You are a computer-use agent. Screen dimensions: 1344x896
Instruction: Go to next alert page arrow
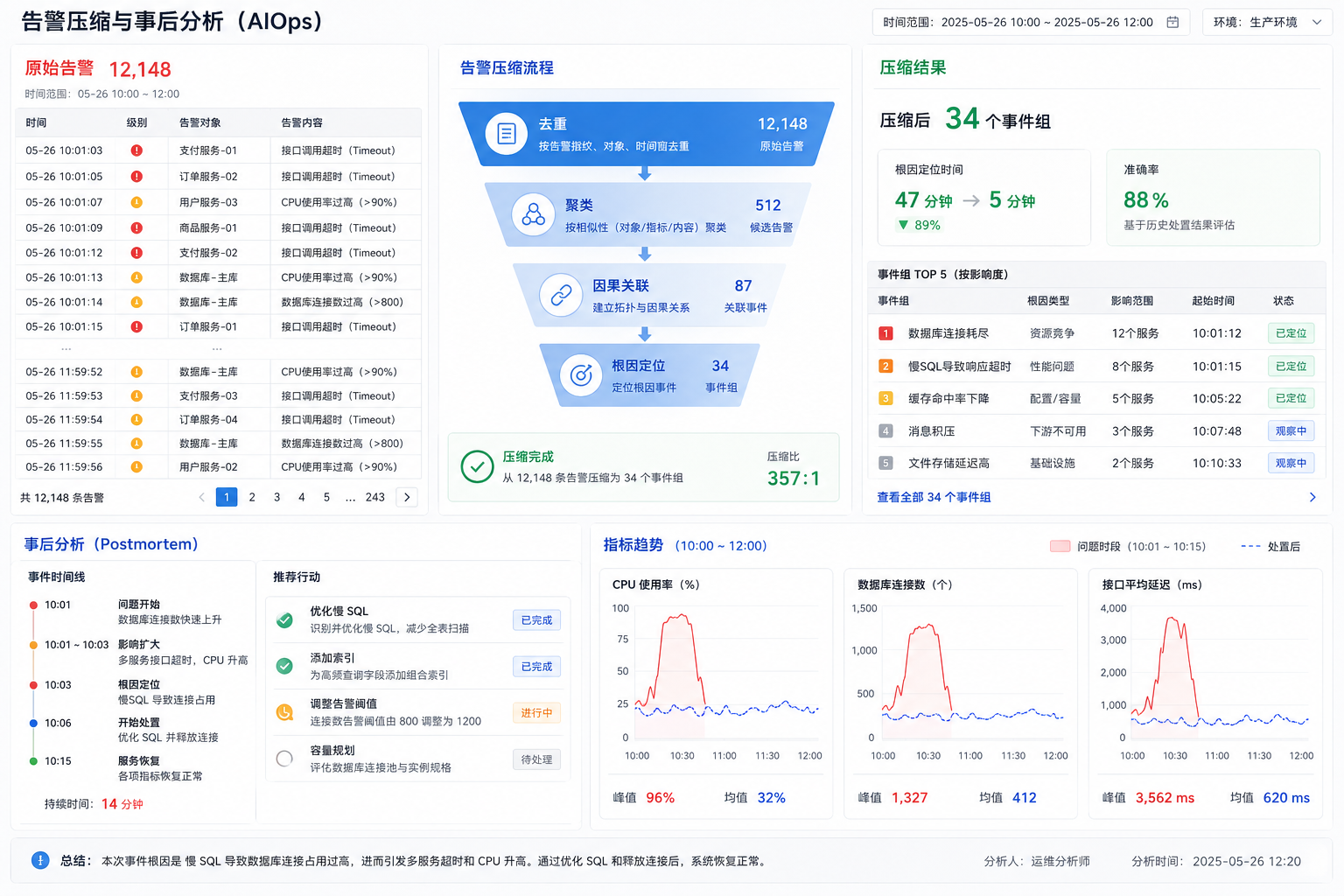[407, 497]
